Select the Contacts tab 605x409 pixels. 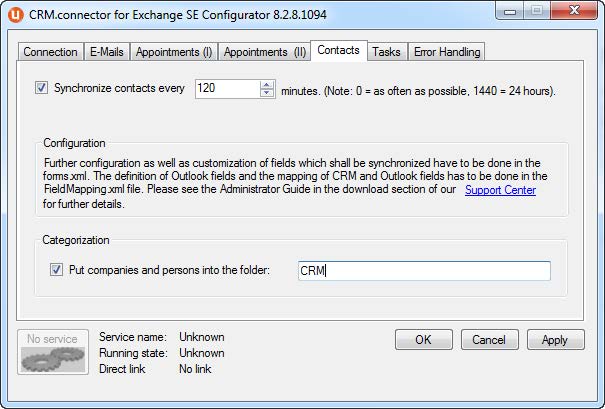(338, 50)
